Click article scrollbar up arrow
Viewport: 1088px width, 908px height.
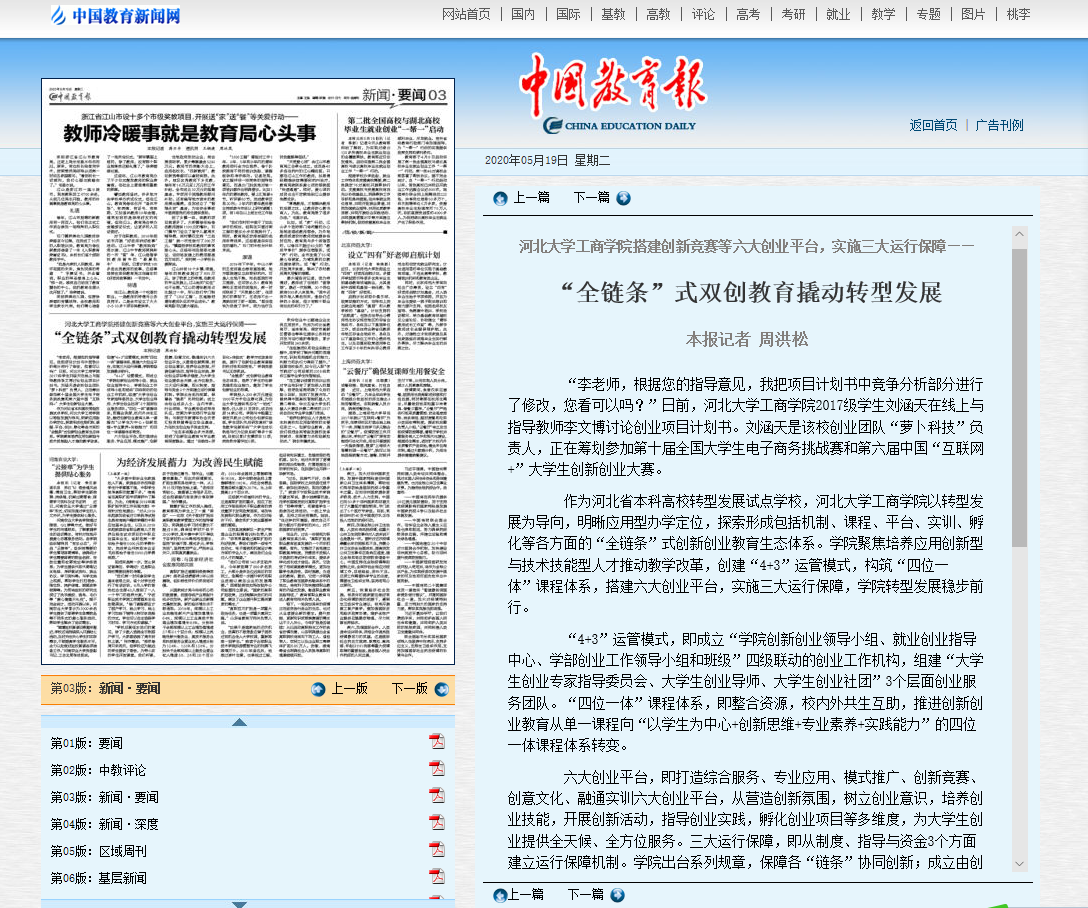pos(1019,234)
